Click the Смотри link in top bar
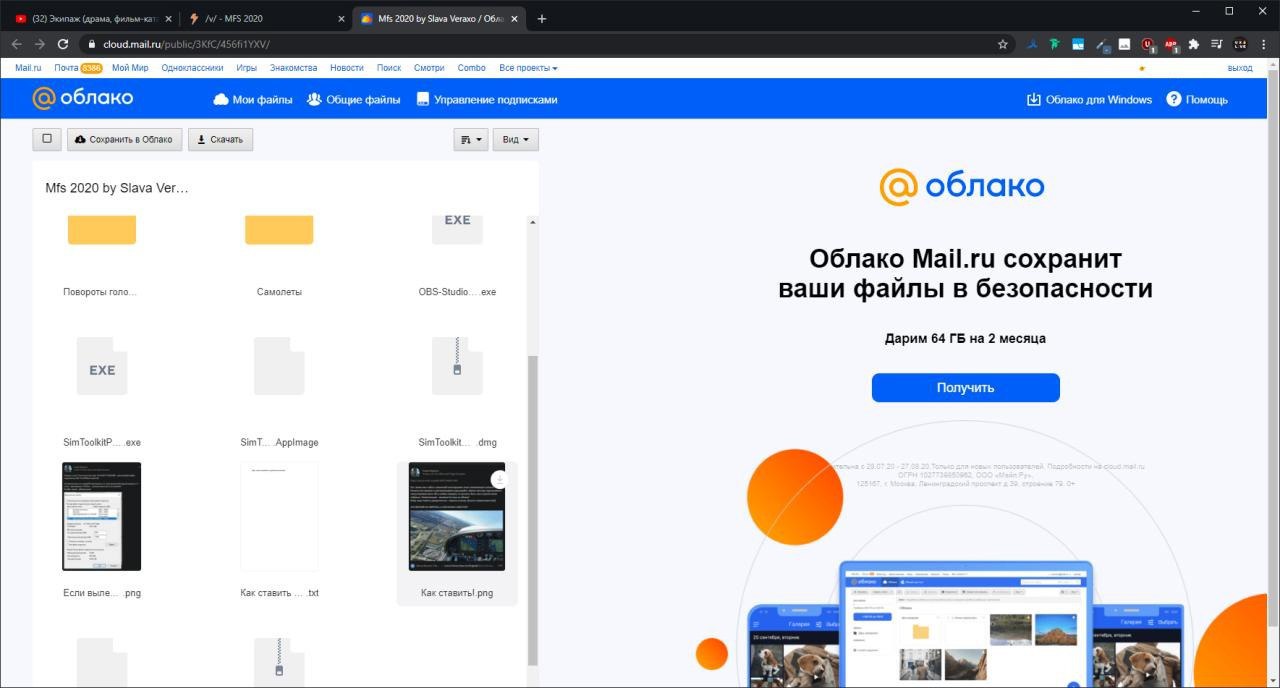 click(429, 68)
